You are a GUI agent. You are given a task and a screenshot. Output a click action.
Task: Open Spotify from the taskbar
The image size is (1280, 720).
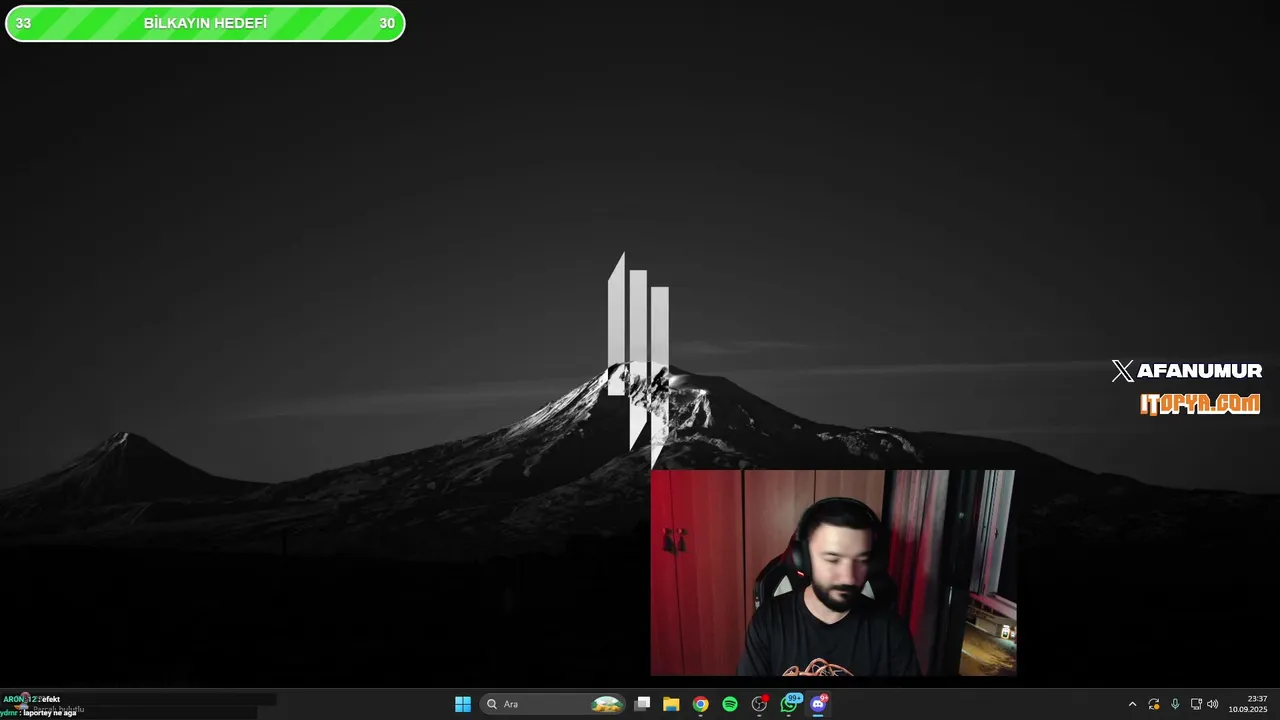tap(730, 704)
